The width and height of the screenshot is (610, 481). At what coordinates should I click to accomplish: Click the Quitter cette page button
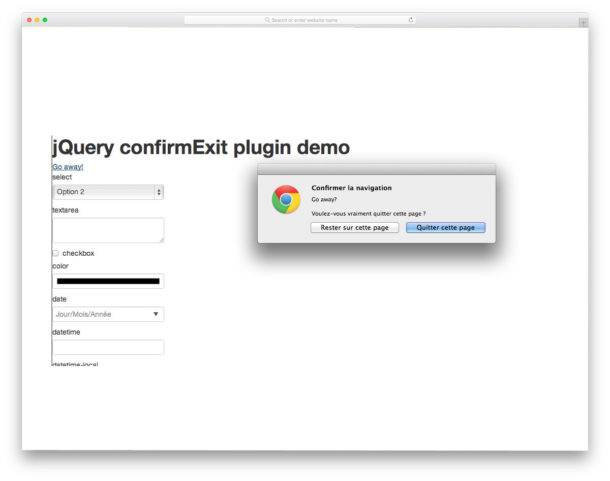(445, 228)
